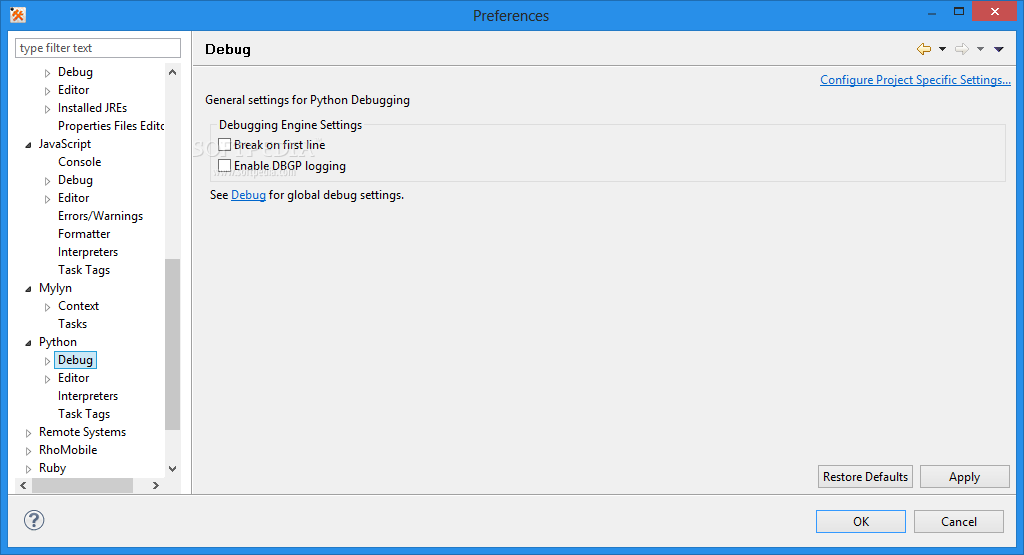Select JavaScript Interpreters tree item

click(88, 252)
